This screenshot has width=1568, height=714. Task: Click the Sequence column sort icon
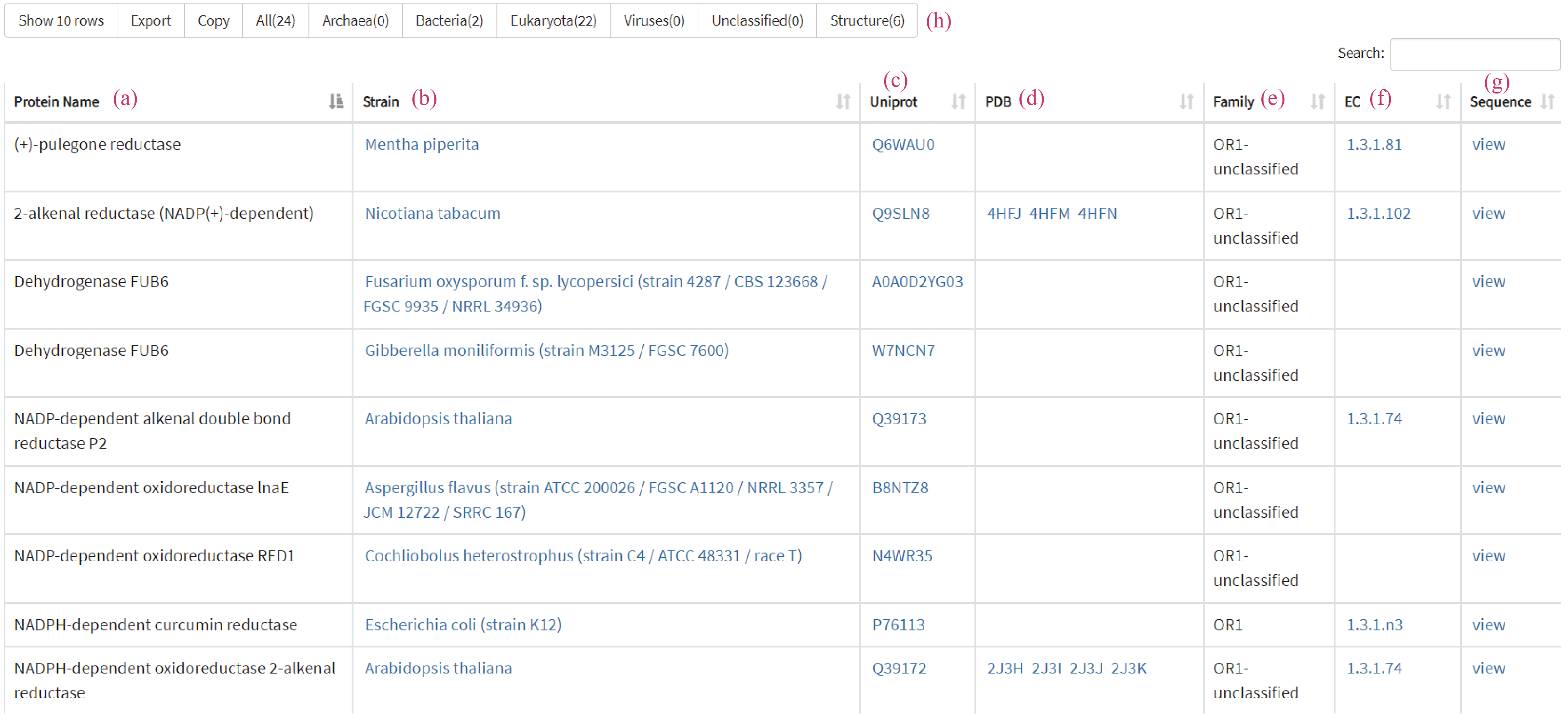(x=1547, y=102)
